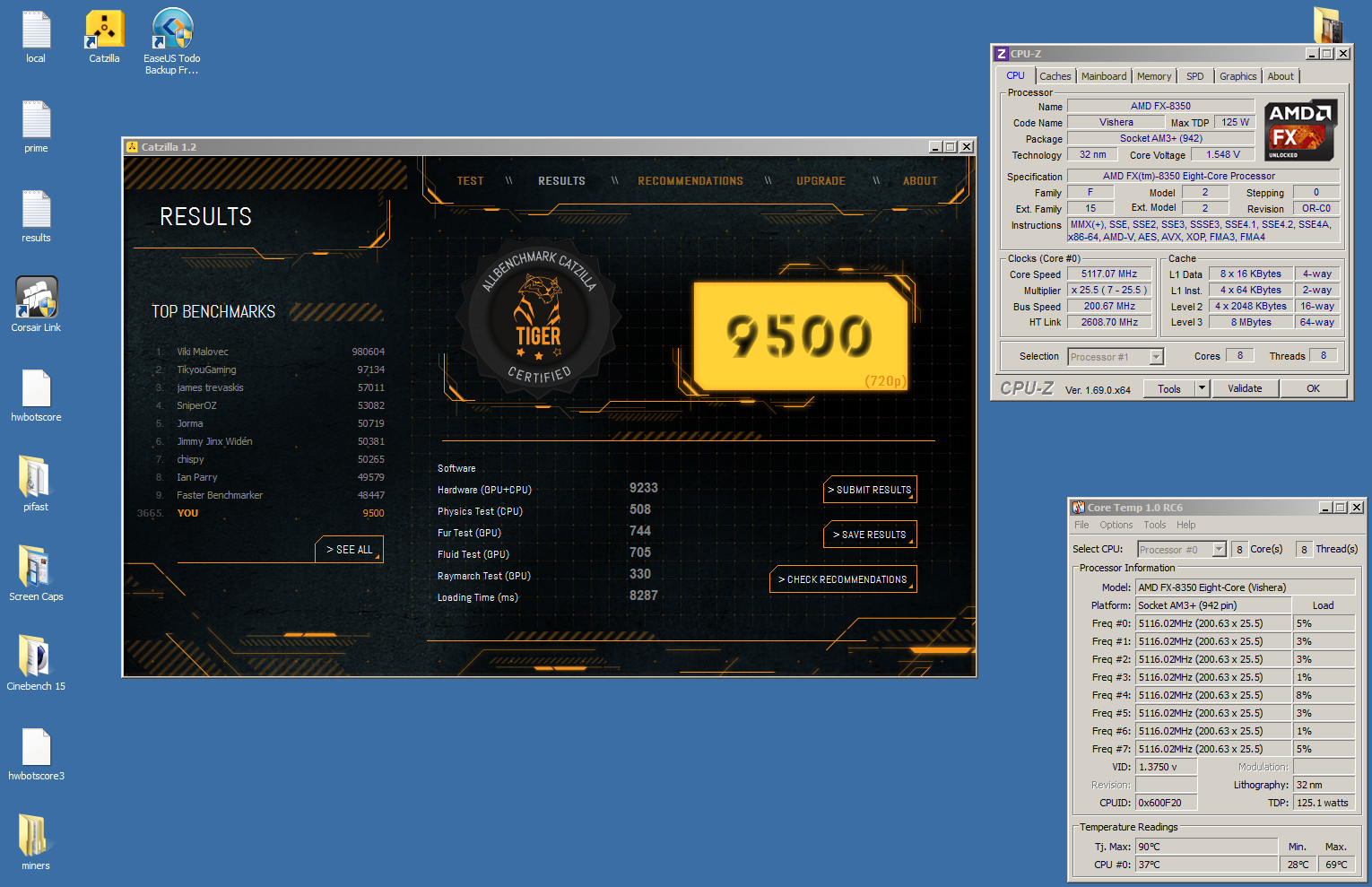The height and width of the screenshot is (887, 1372).
Task: Click the Core Temp title bar icon
Action: [1079, 508]
